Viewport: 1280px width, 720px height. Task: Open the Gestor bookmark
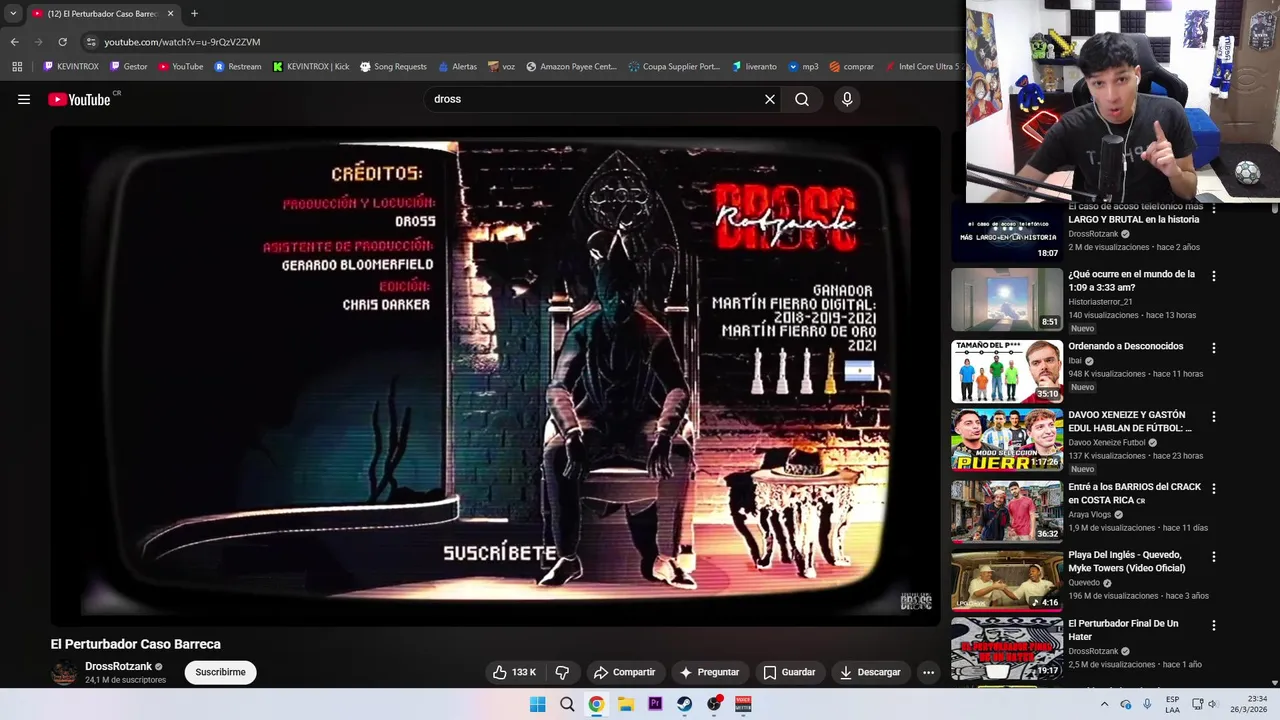point(129,67)
